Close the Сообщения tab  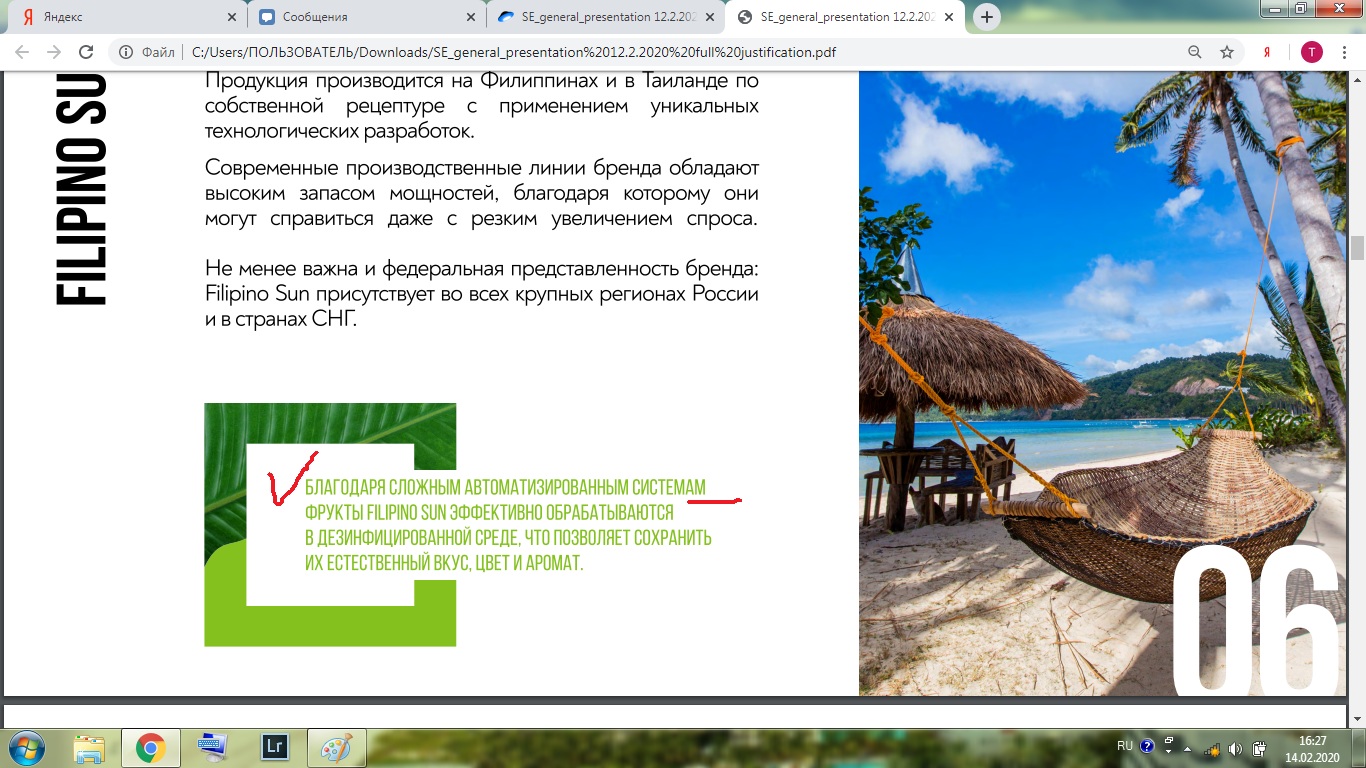pyautogui.click(x=471, y=17)
